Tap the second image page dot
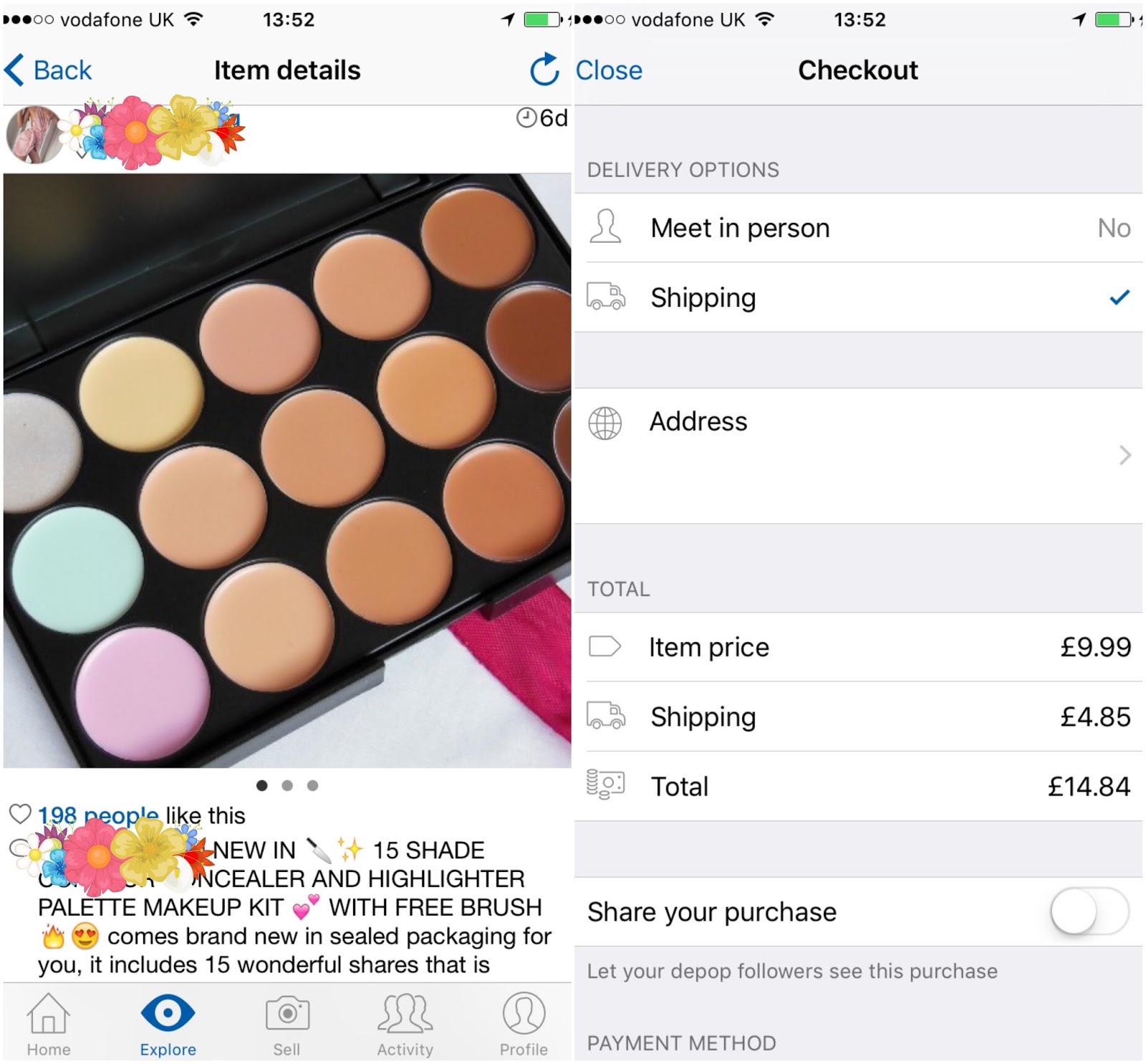The height and width of the screenshot is (1064, 1146). [287, 785]
